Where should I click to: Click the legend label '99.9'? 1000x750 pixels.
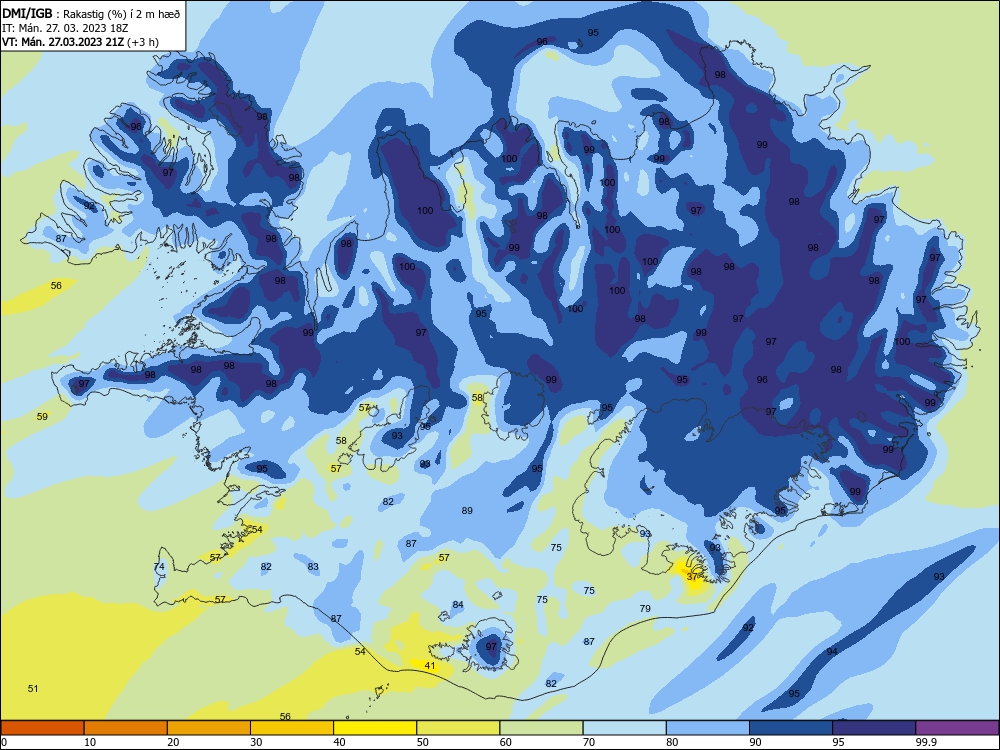926,742
